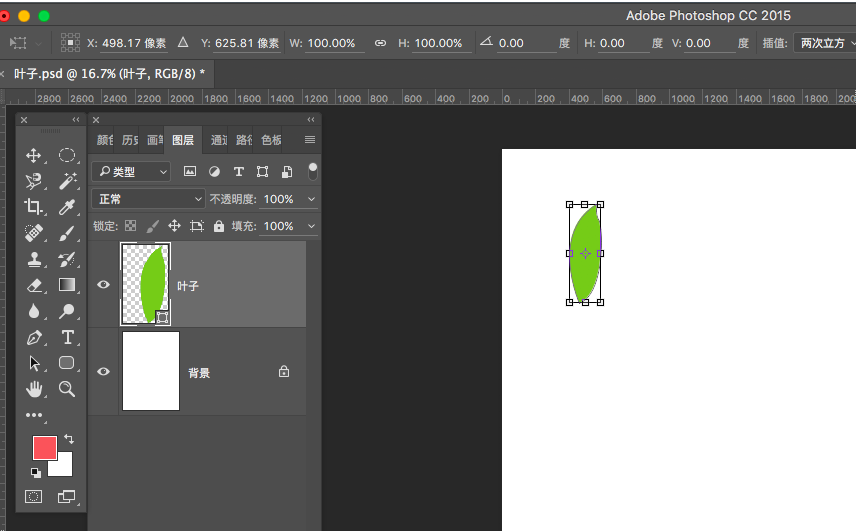Select the Healing Brush tool
856x531 pixels.
click(34, 233)
